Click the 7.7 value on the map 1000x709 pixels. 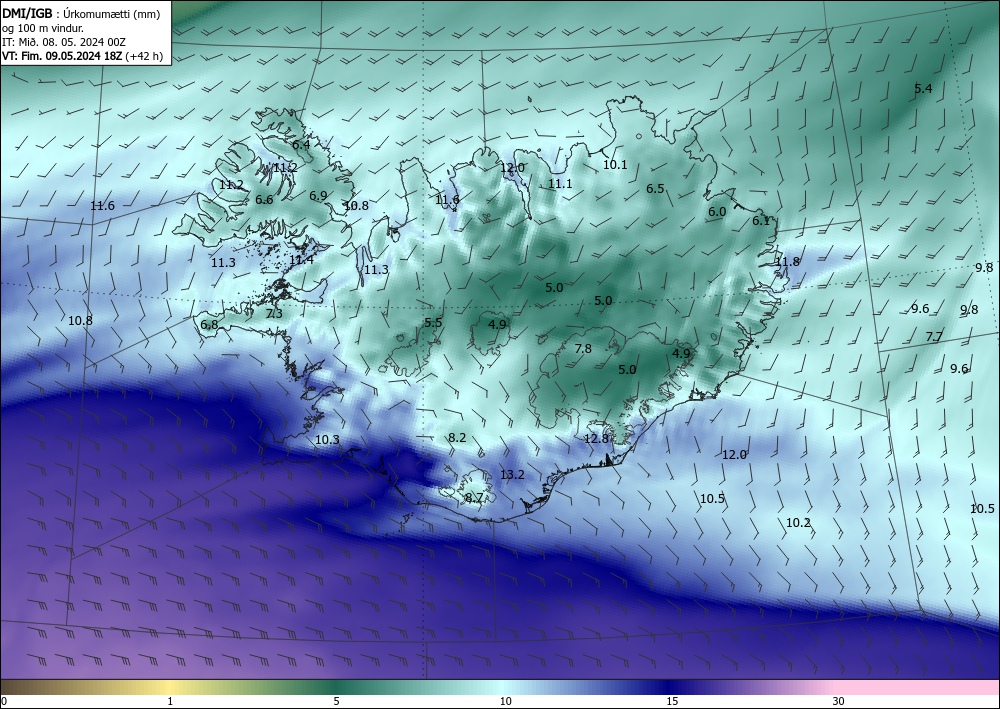point(934,336)
